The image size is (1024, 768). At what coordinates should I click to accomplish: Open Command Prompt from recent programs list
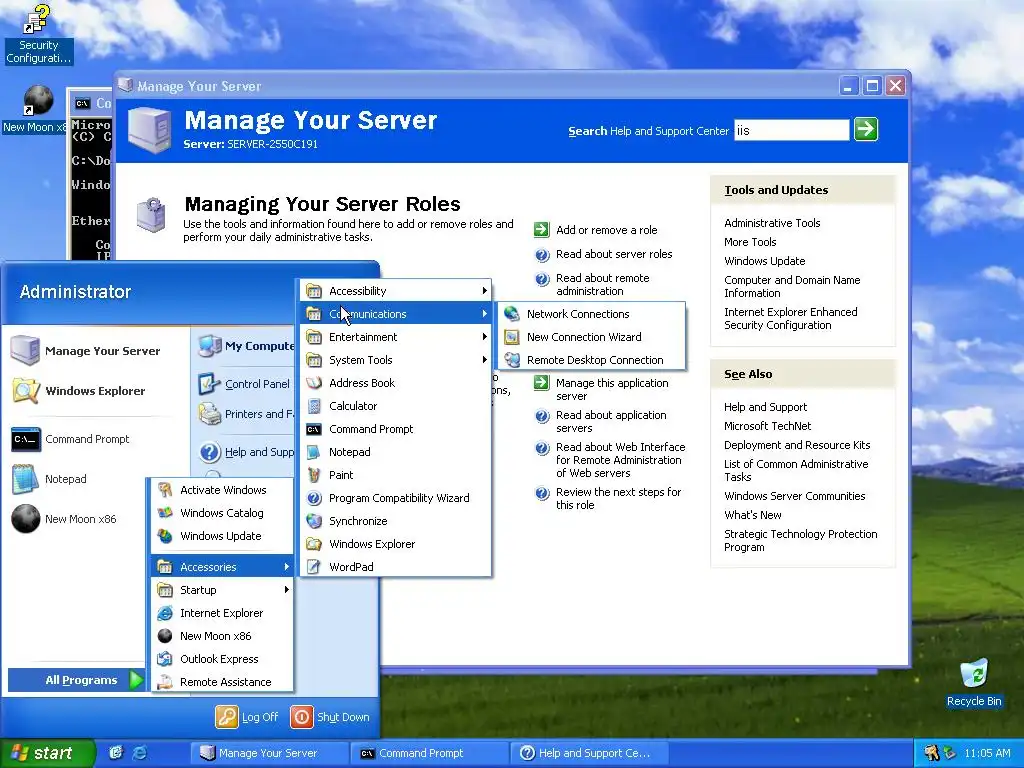pos(97,439)
